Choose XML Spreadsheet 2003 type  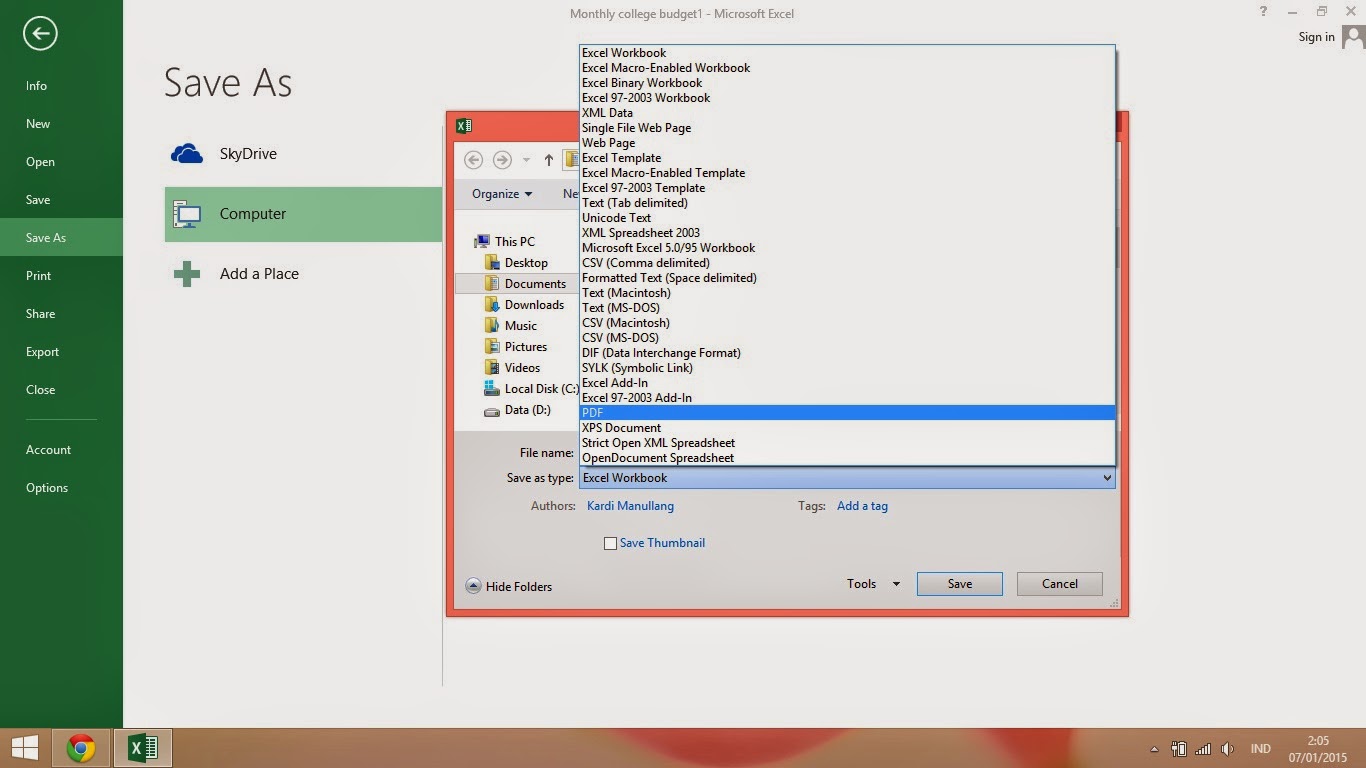pyautogui.click(x=847, y=233)
